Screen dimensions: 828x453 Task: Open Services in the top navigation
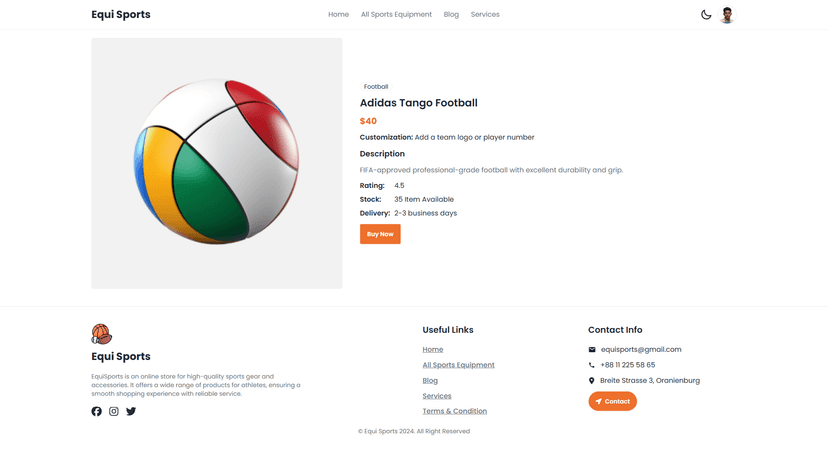pos(485,15)
